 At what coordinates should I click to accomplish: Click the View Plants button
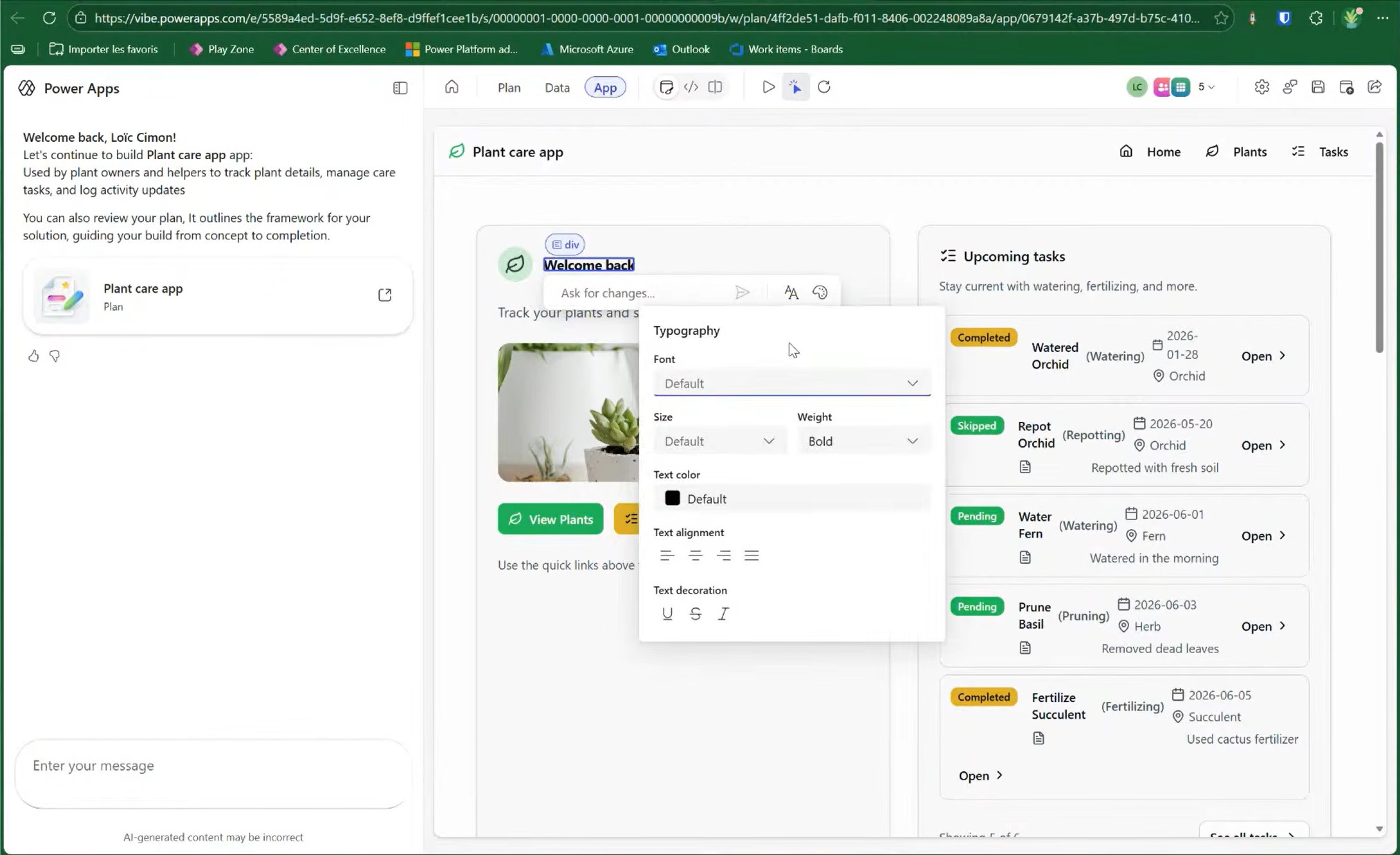coord(550,519)
